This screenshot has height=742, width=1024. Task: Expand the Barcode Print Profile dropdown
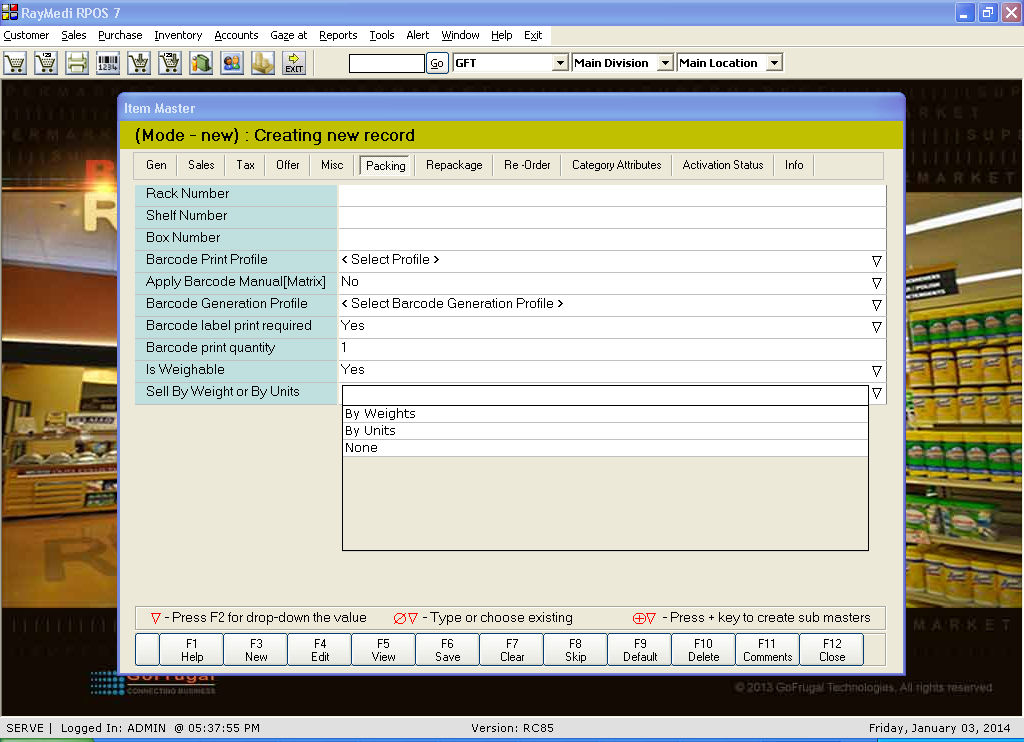(876, 260)
